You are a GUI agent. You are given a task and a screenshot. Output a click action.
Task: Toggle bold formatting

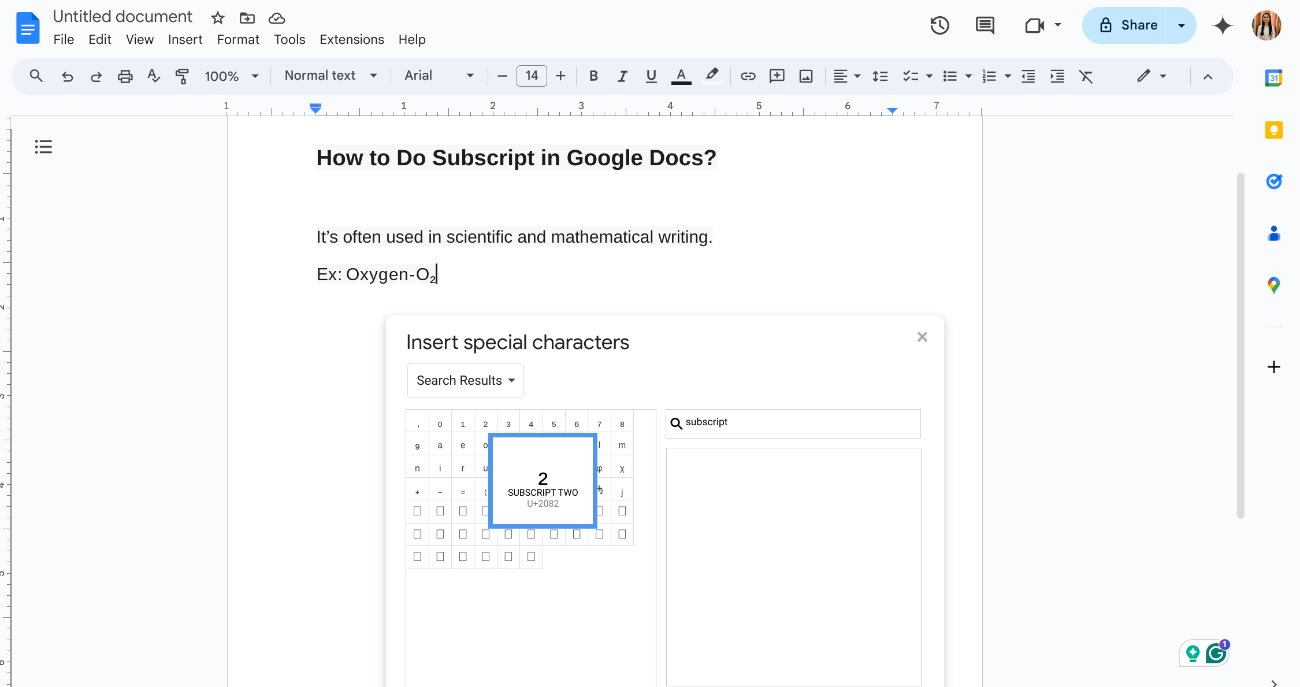593,75
